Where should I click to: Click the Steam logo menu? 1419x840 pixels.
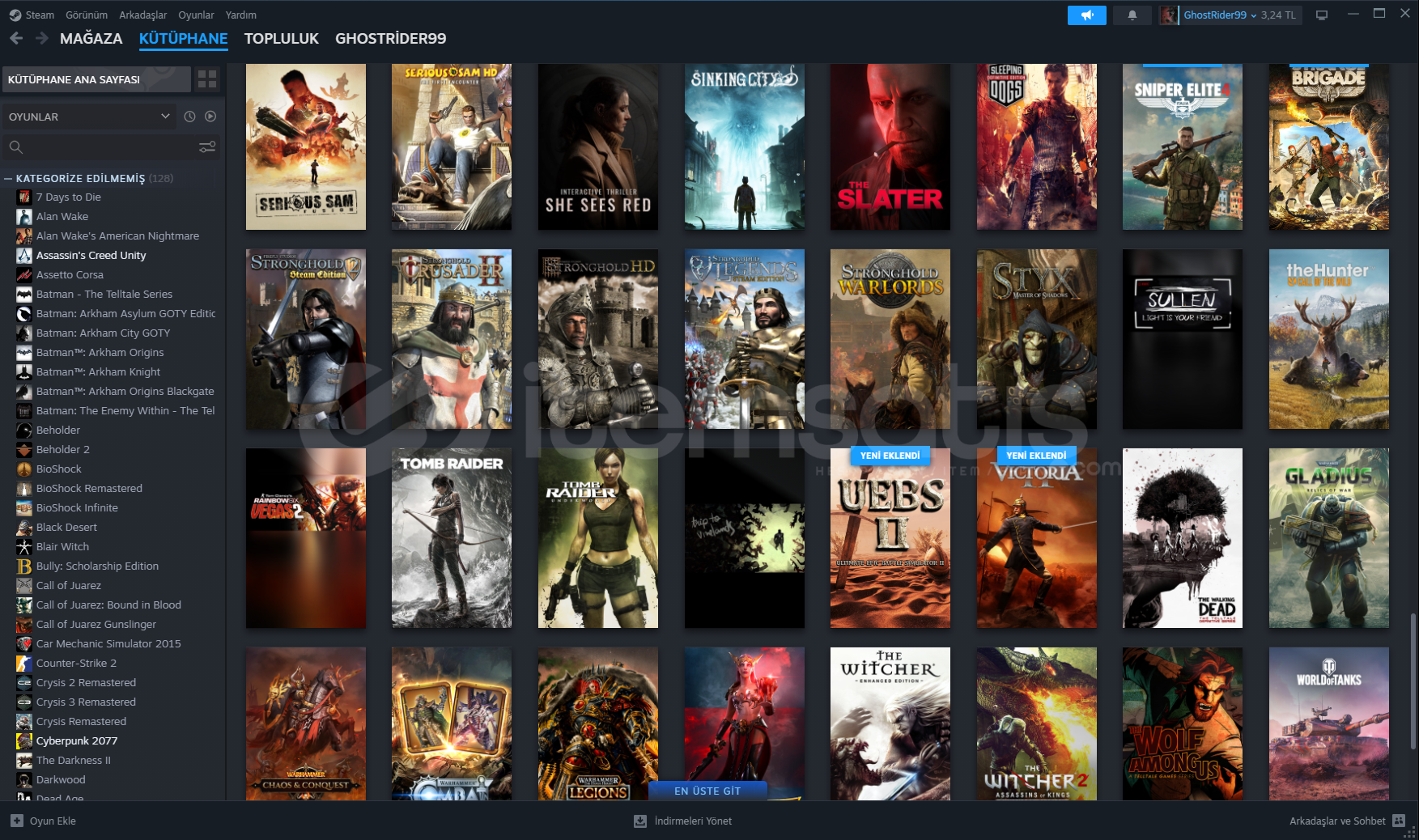coord(15,15)
